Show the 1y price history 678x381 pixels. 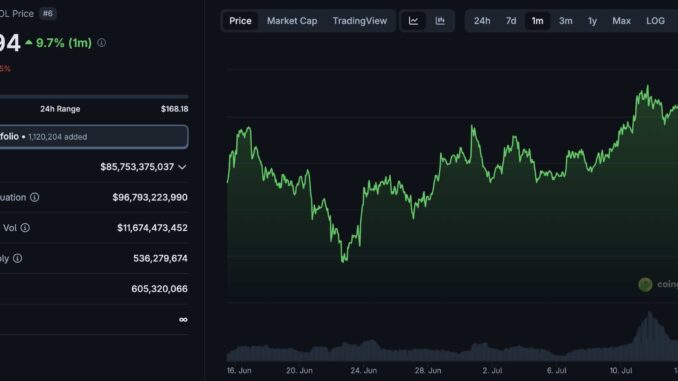pos(592,21)
